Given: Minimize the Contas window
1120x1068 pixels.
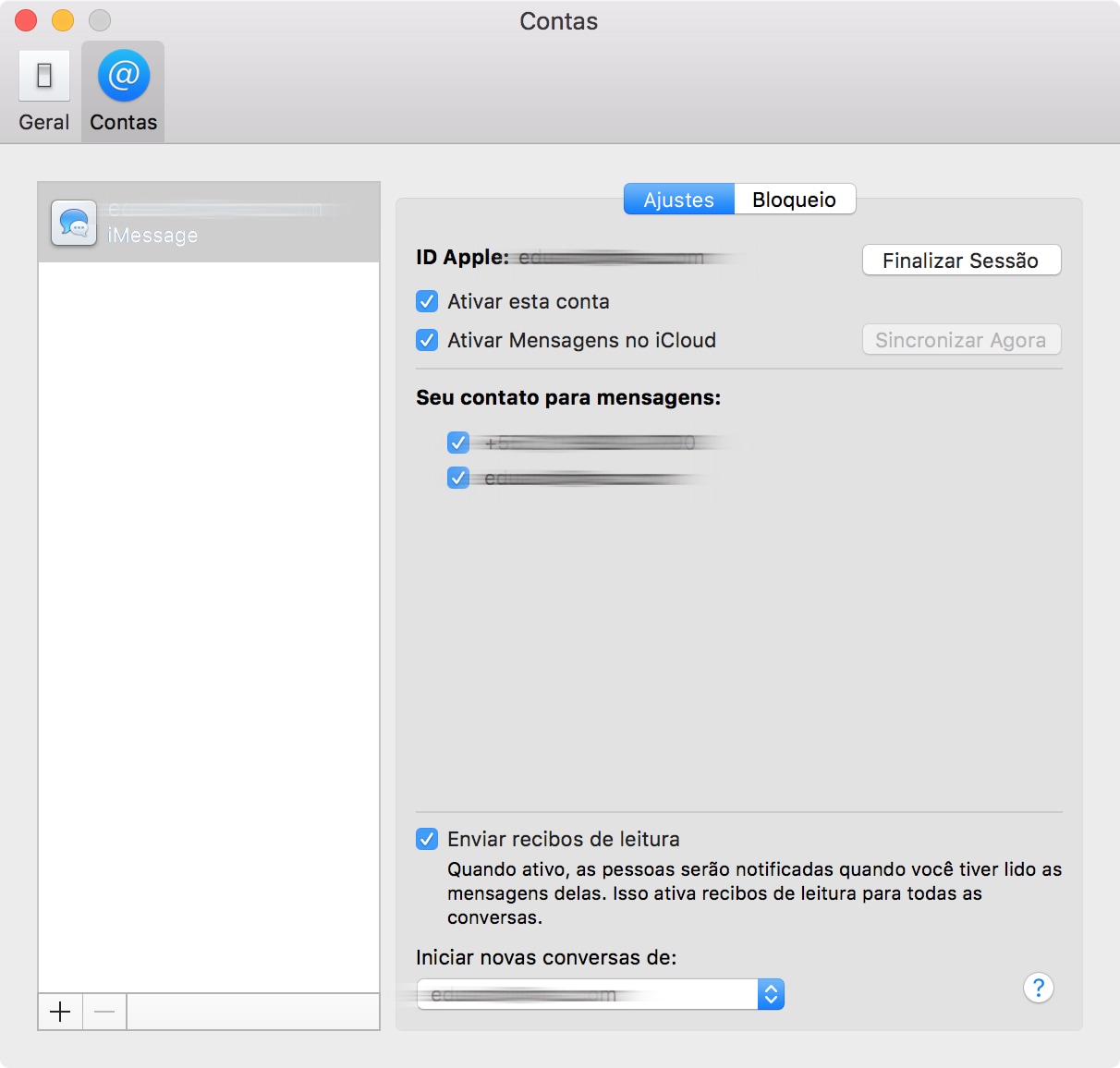Looking at the screenshot, I should pos(63,20).
